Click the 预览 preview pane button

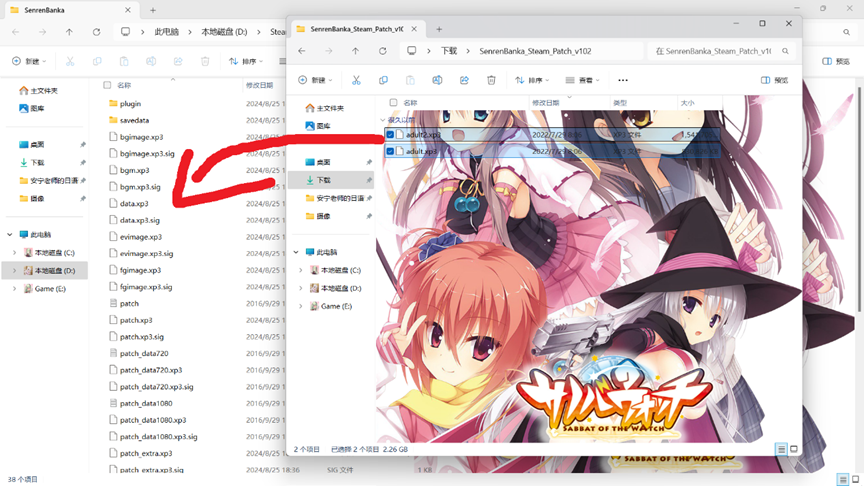point(775,80)
